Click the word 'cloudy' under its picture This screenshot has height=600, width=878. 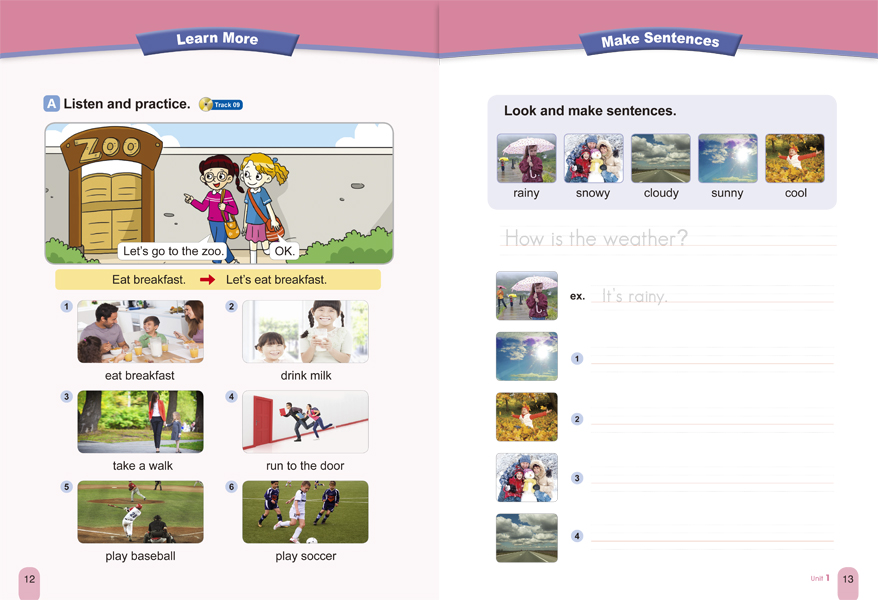pos(661,193)
